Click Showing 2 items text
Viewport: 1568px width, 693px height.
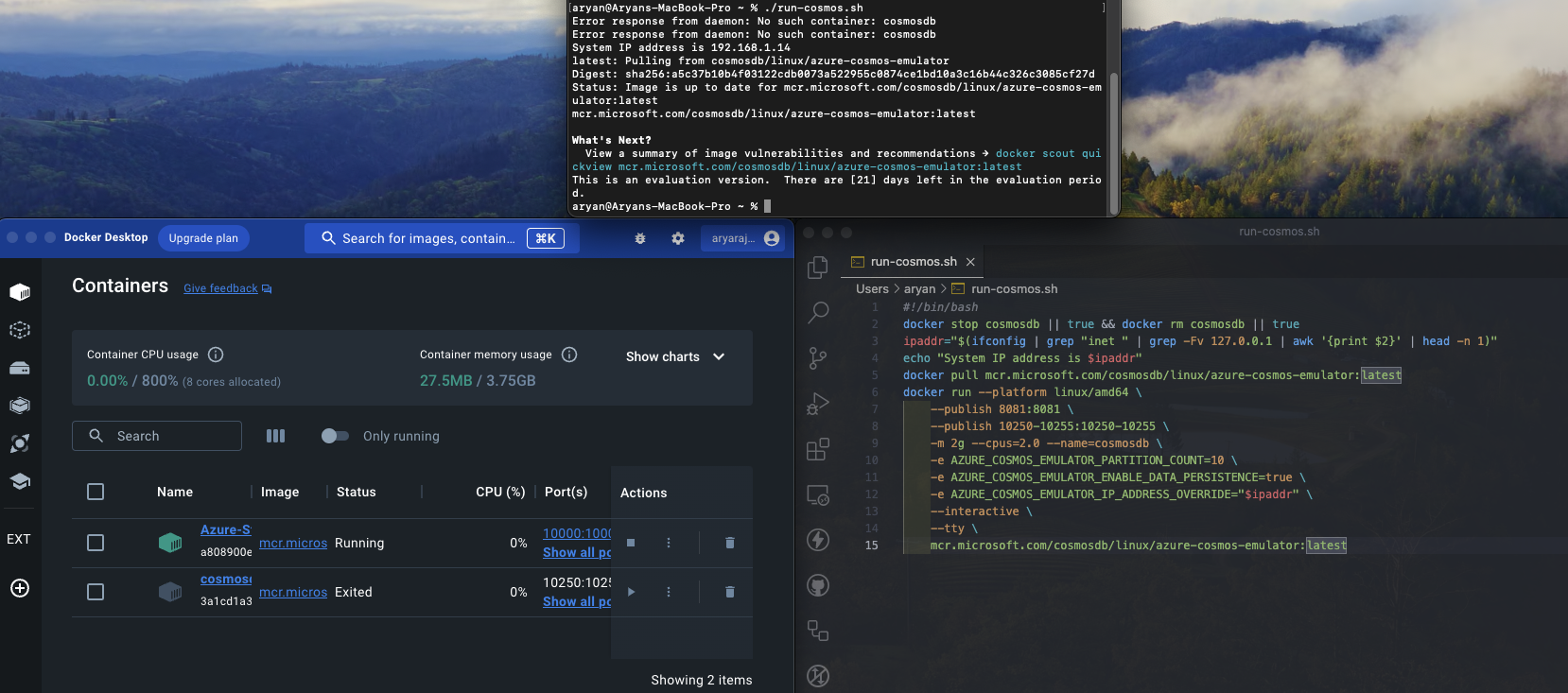[702, 680]
